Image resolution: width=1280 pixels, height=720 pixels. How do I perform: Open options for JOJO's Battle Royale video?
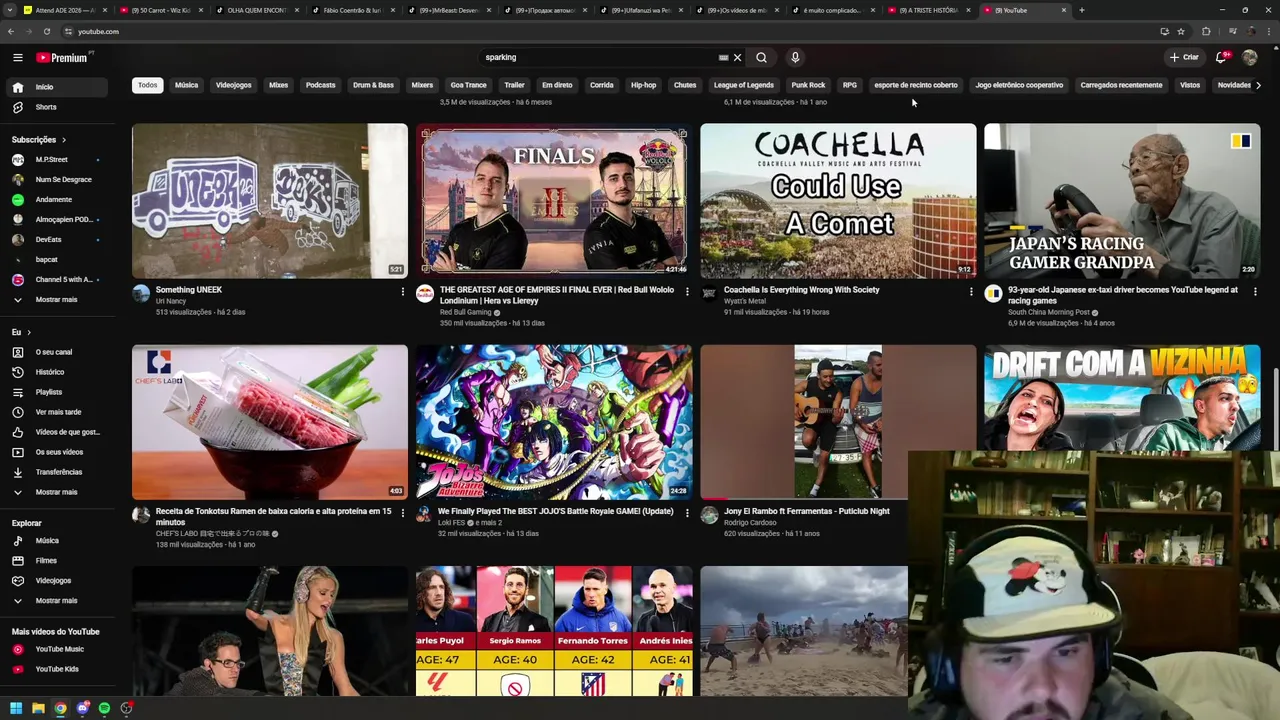point(687,513)
